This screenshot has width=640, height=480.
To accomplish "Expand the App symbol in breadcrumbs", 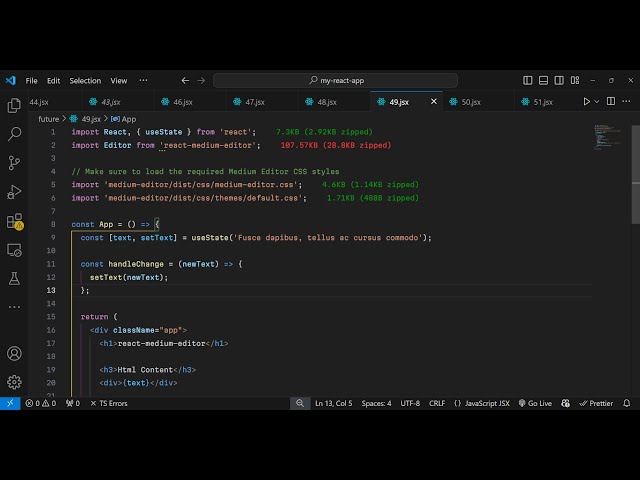I will tap(124, 118).
